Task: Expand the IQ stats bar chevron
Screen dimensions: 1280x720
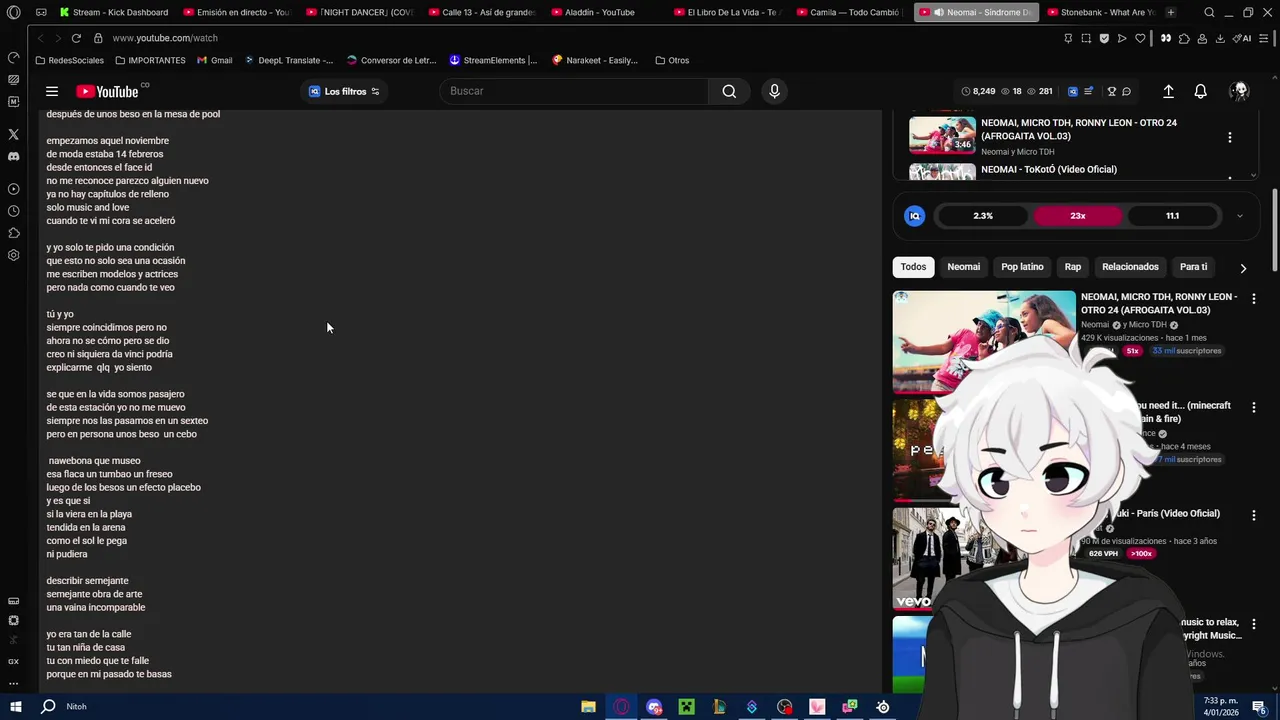Action: (x=1239, y=216)
